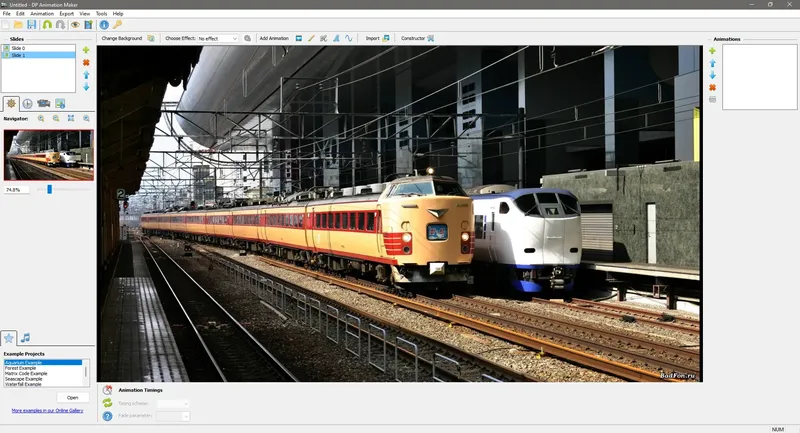This screenshot has height=433, width=800.
Task: Click the Import button
Action: coord(372,38)
